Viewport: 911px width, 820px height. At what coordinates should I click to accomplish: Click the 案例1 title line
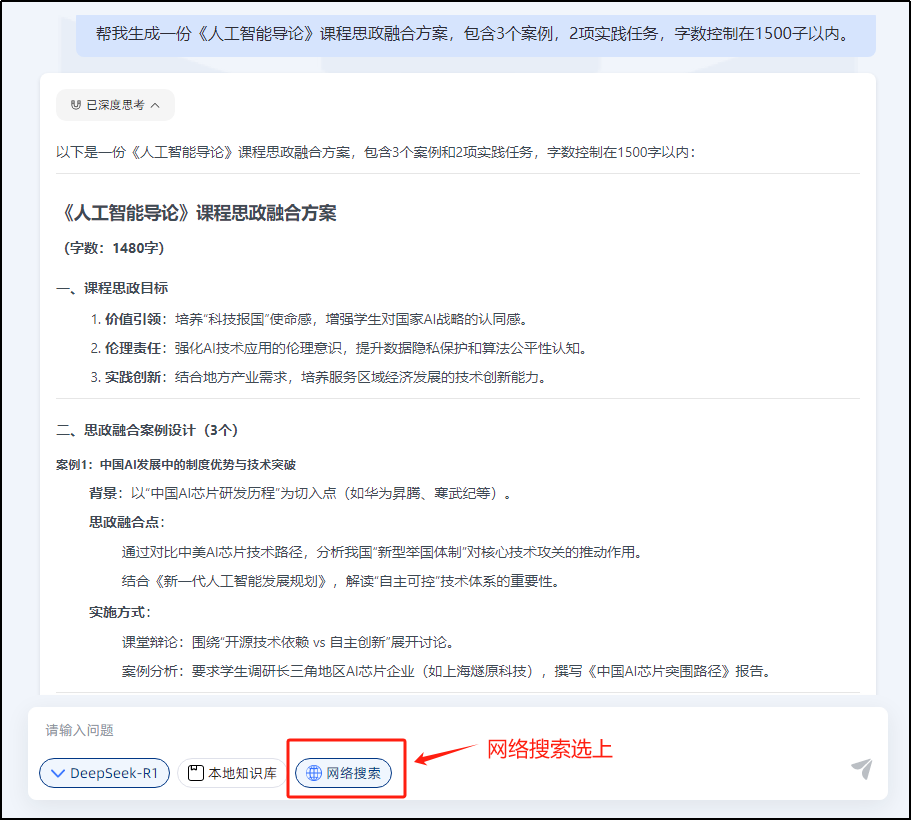pos(176,465)
